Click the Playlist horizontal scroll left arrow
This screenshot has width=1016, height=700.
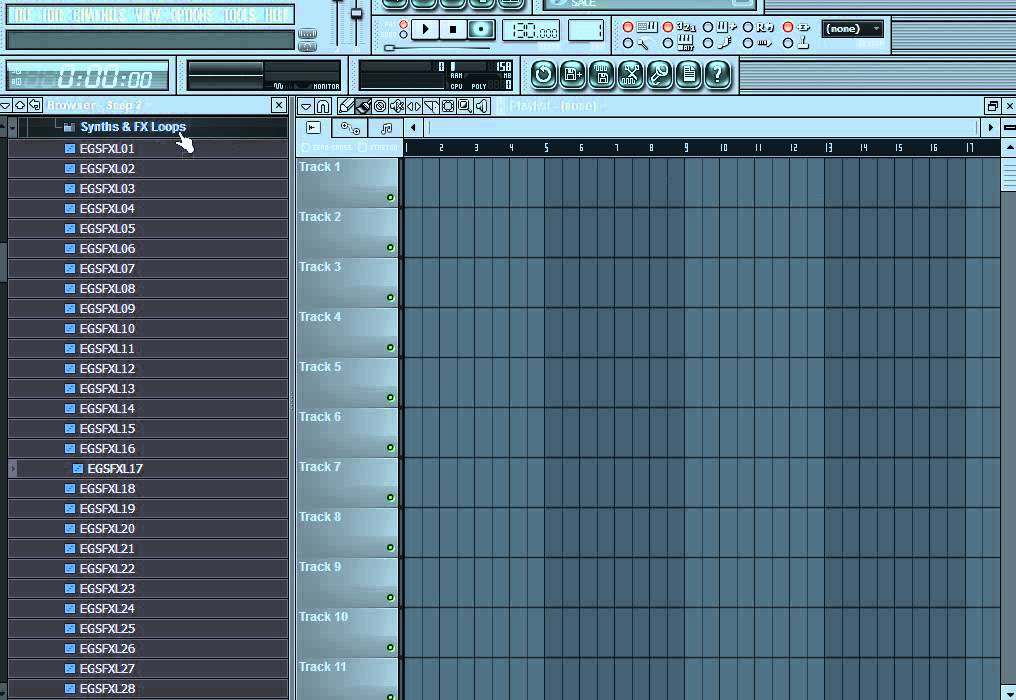(413, 128)
